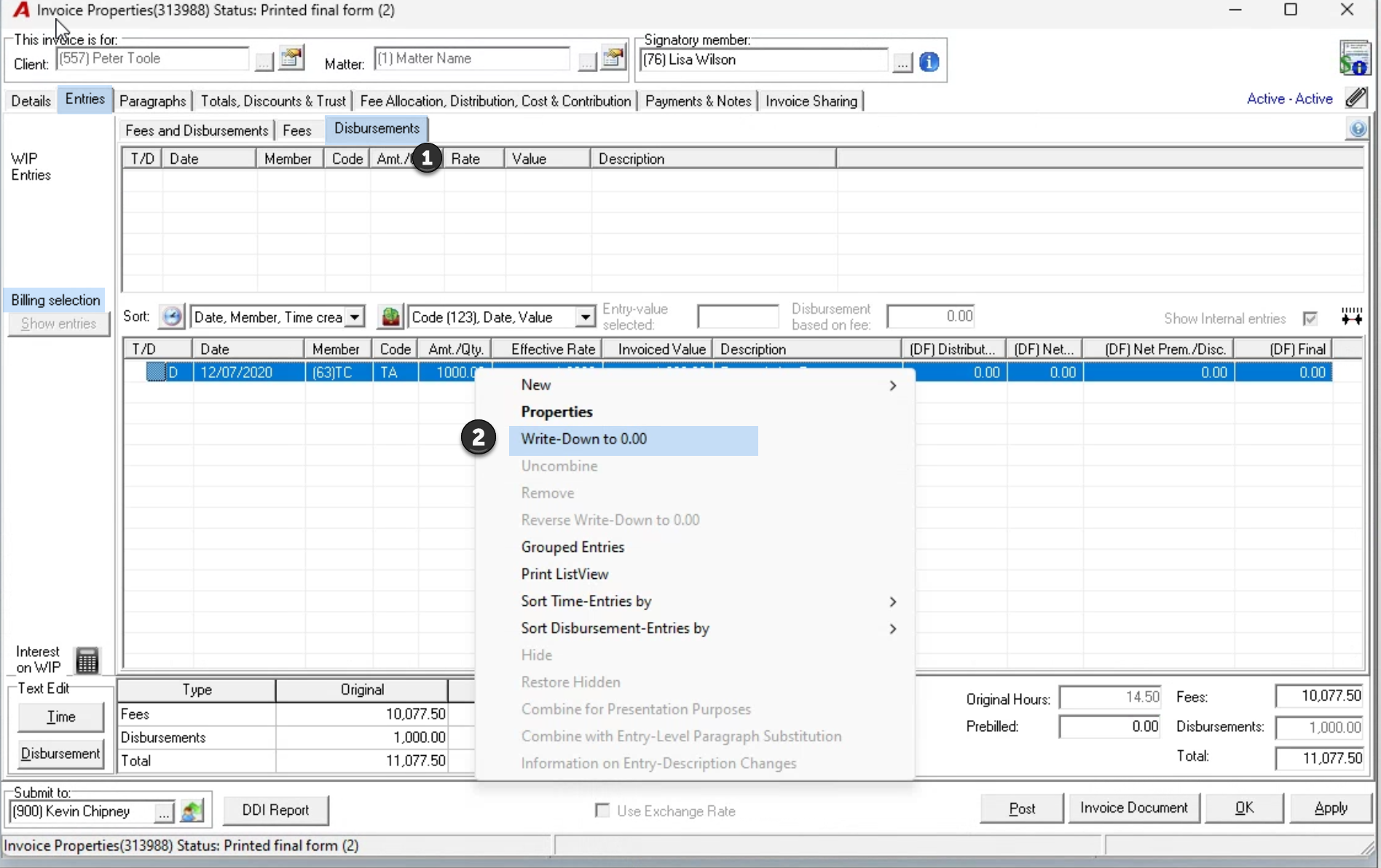This screenshot has height=868, width=1381.
Task: Open the client properties folder icon
Action: tap(291, 58)
